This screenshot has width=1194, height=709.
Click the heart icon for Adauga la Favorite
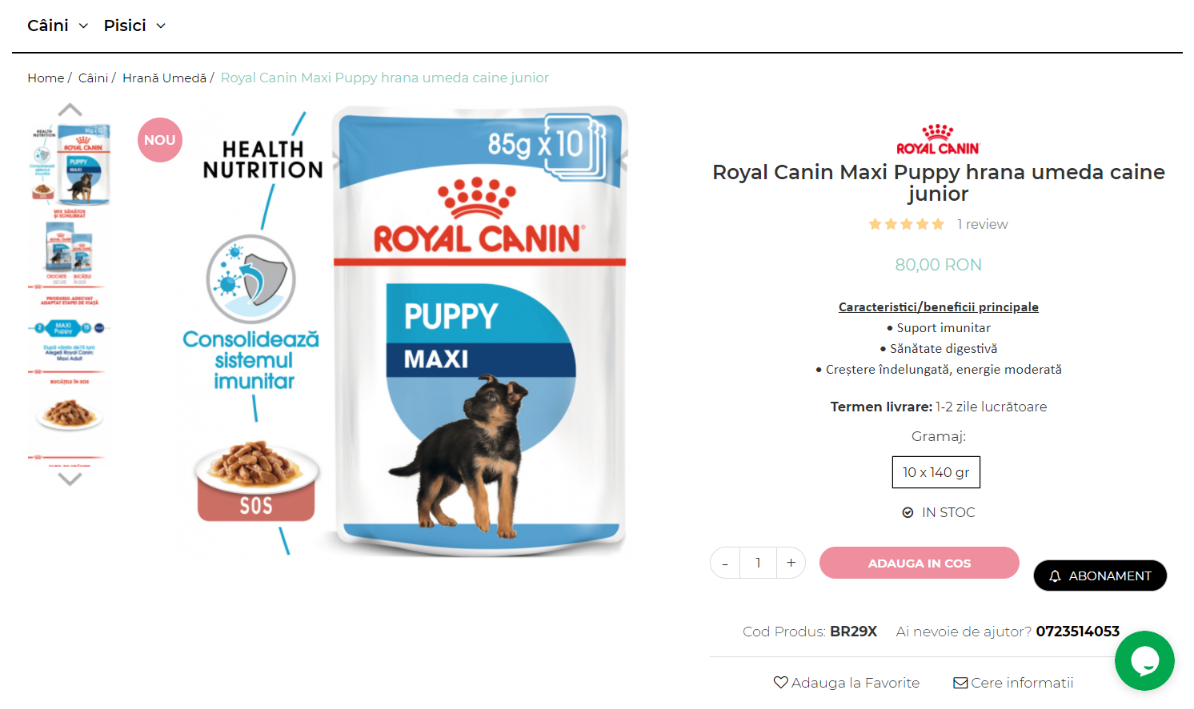(781, 682)
